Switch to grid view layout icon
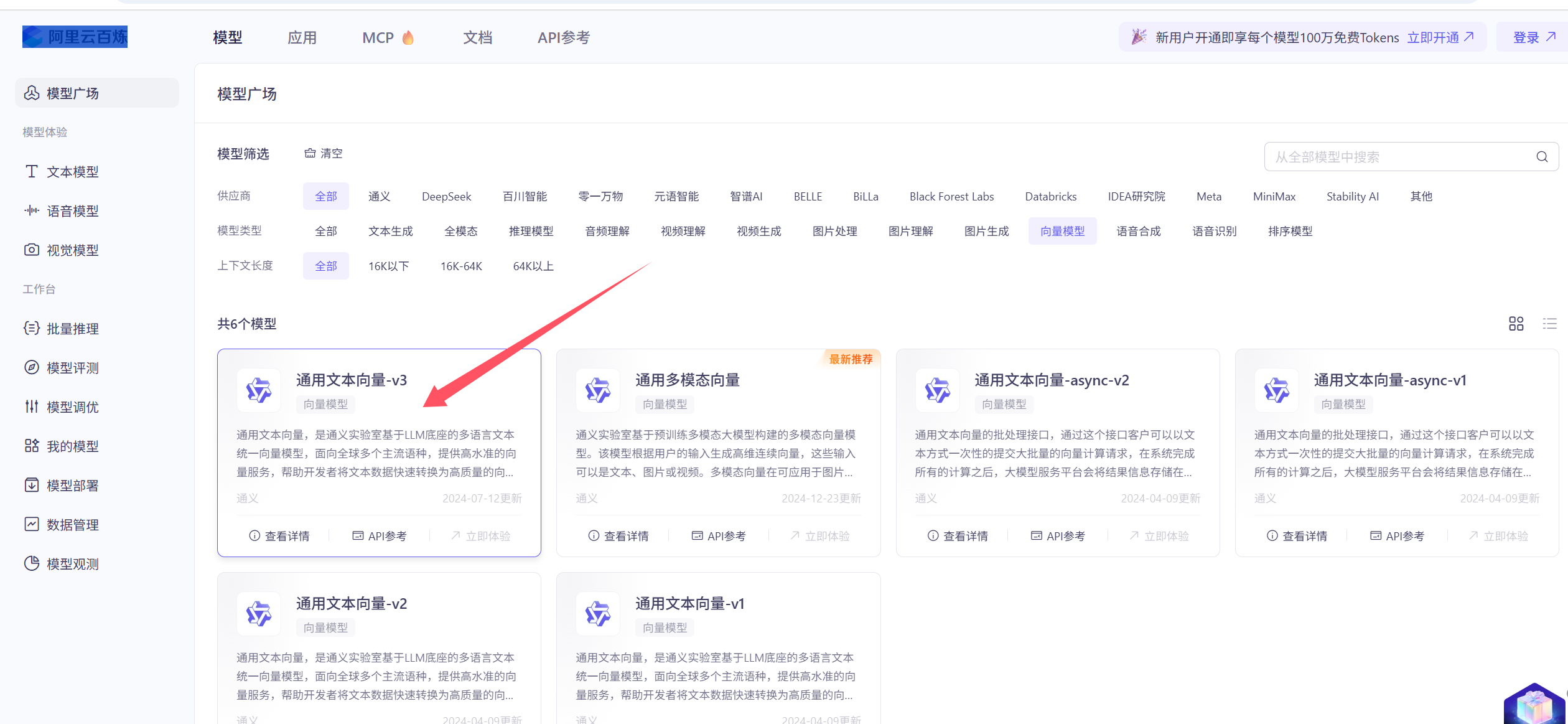This screenshot has width=1568, height=724. pos(1516,324)
